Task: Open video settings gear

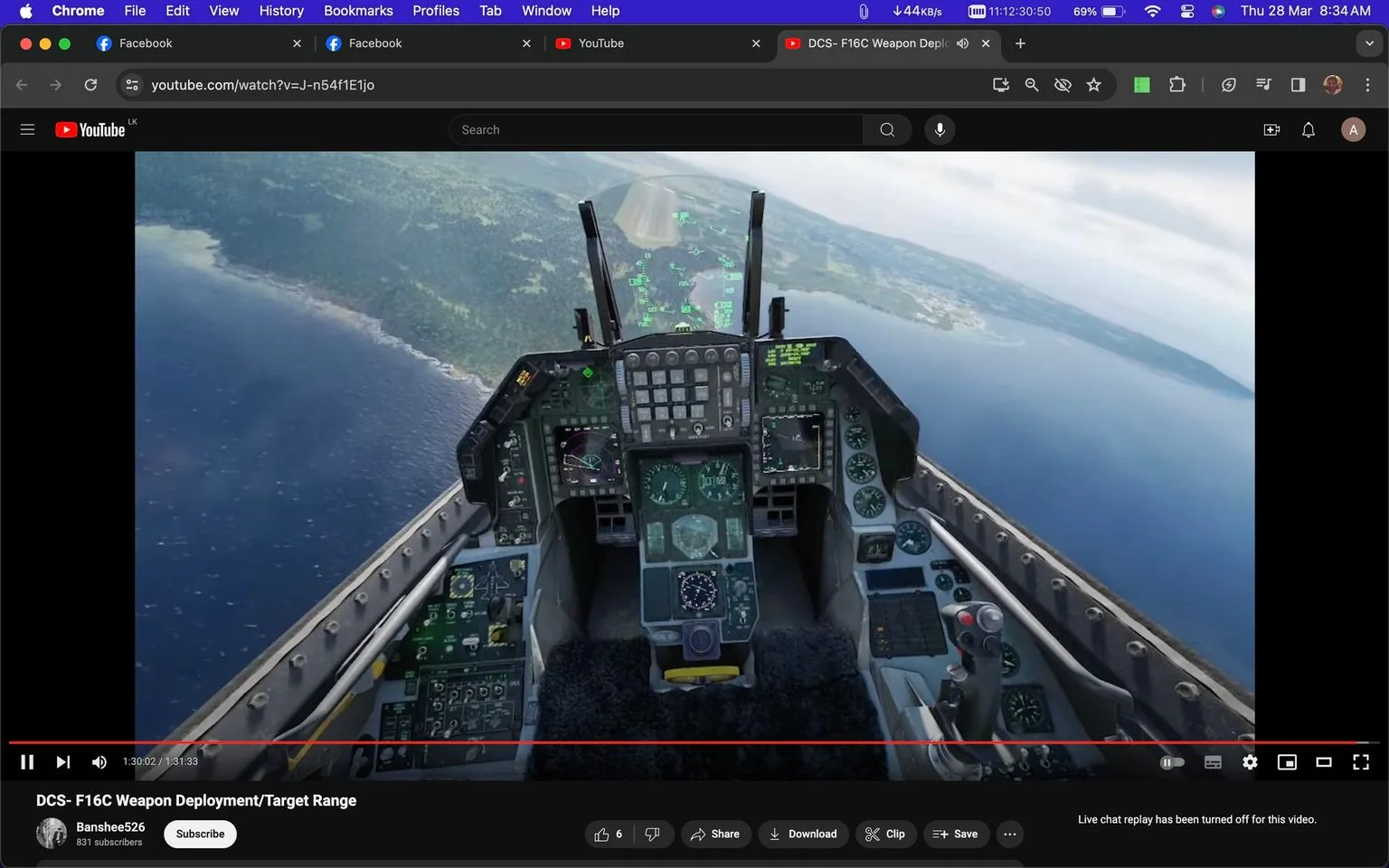Action: tap(1250, 762)
